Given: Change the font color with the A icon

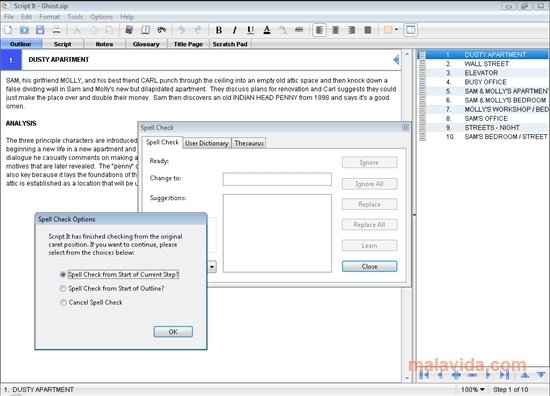Looking at the screenshot, I should click(x=267, y=30).
